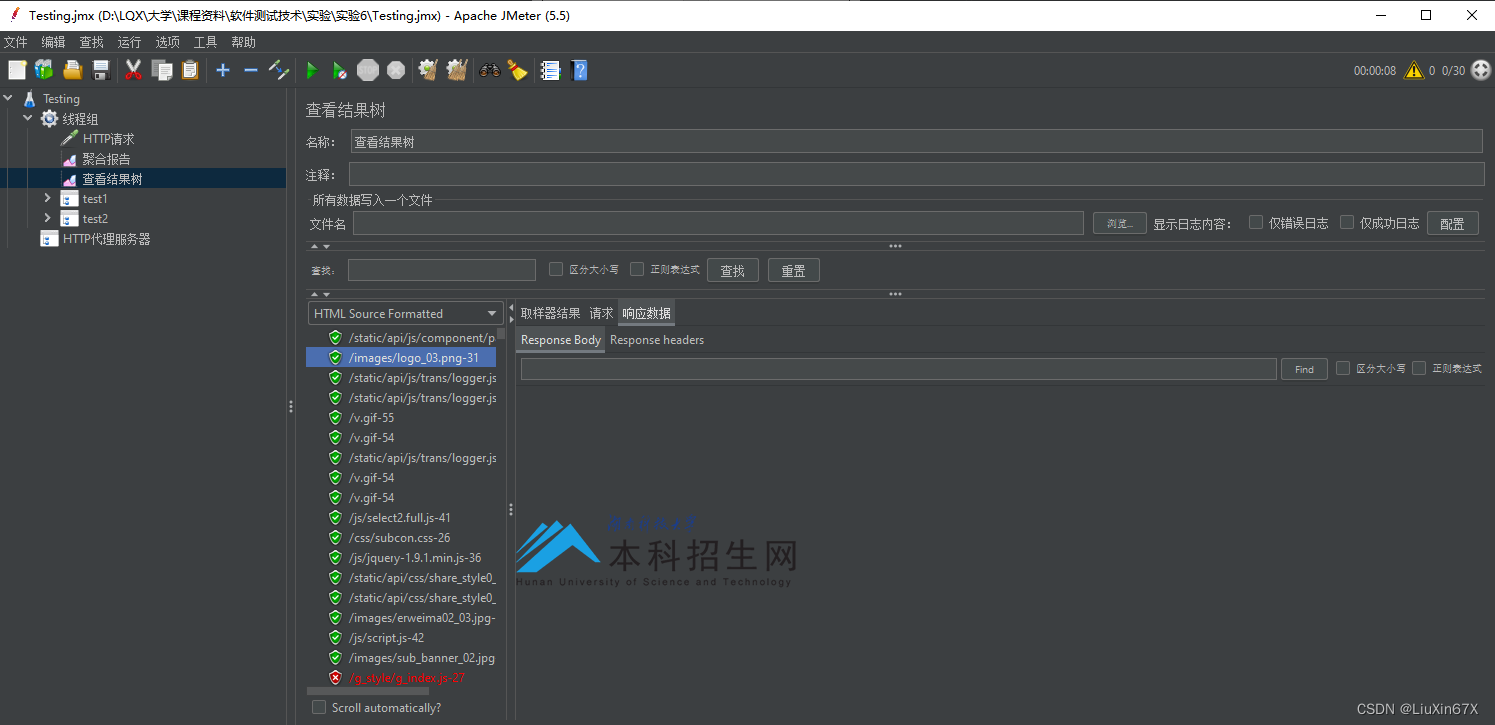
Task: Click the 配置 button
Action: pyautogui.click(x=1452, y=223)
